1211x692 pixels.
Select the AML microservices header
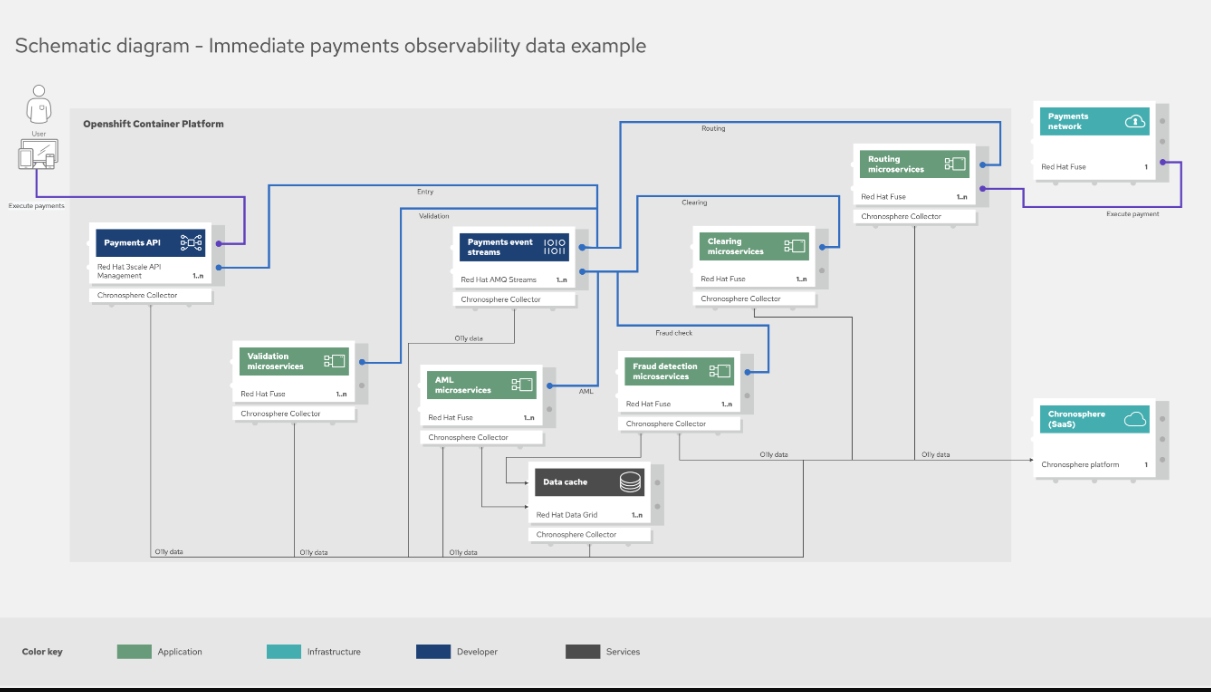click(484, 384)
